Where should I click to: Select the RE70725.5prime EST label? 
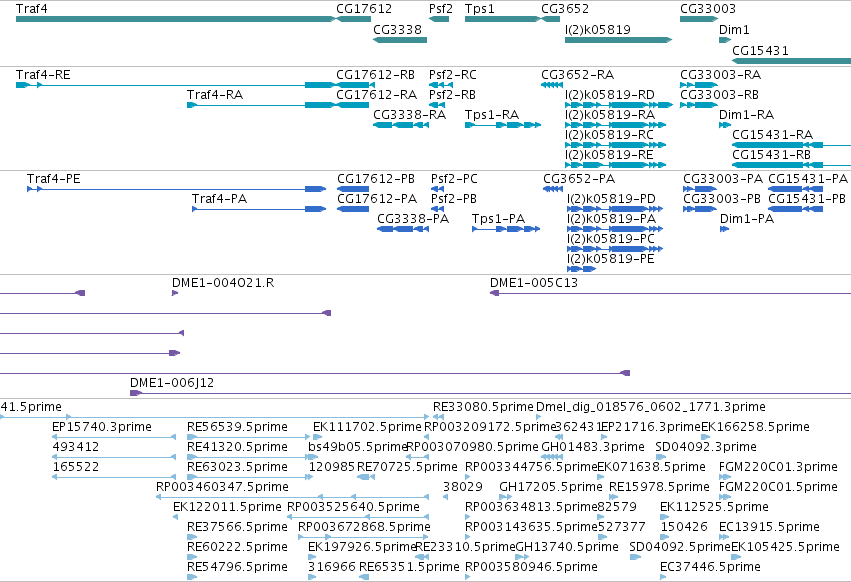407,467
